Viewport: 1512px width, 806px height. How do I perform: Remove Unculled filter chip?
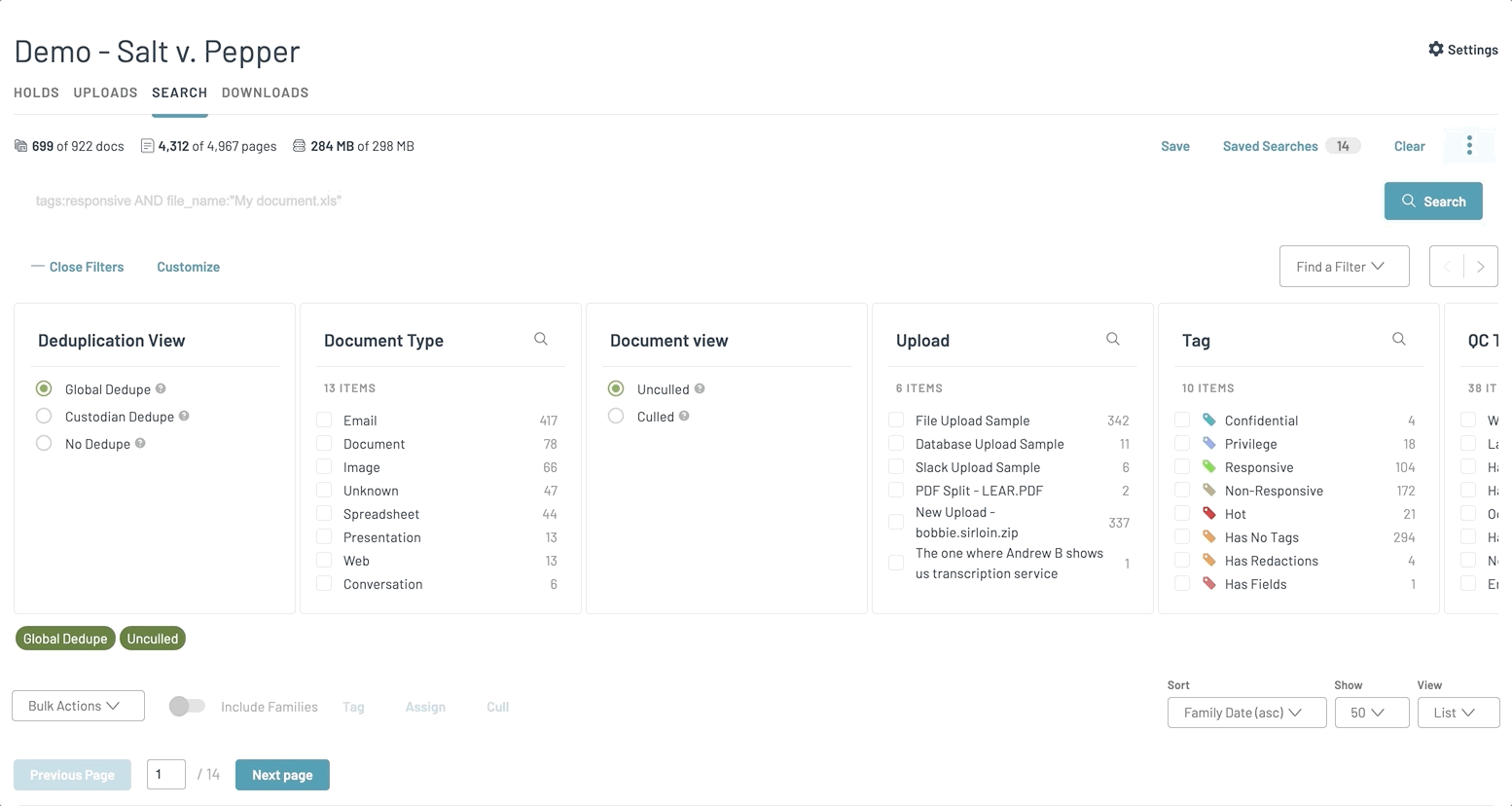[153, 639]
